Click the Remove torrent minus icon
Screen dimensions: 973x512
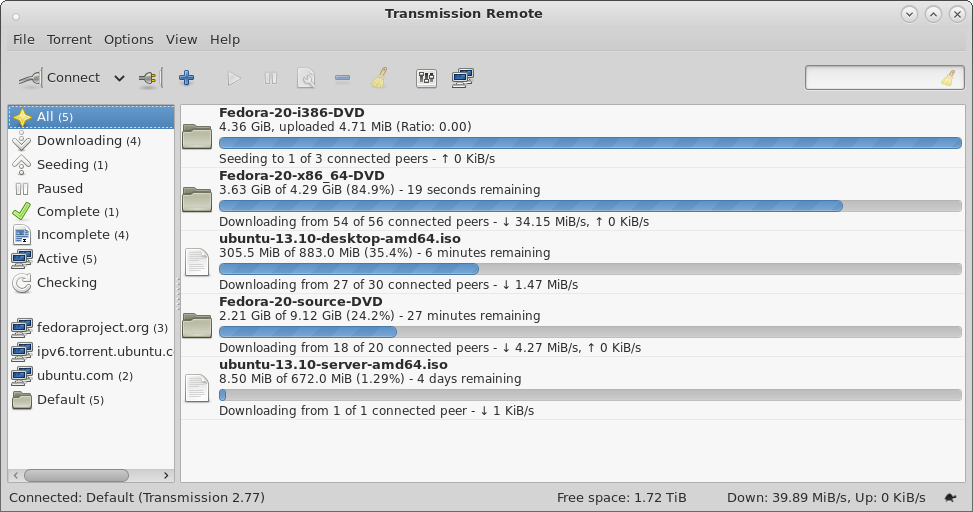342,78
